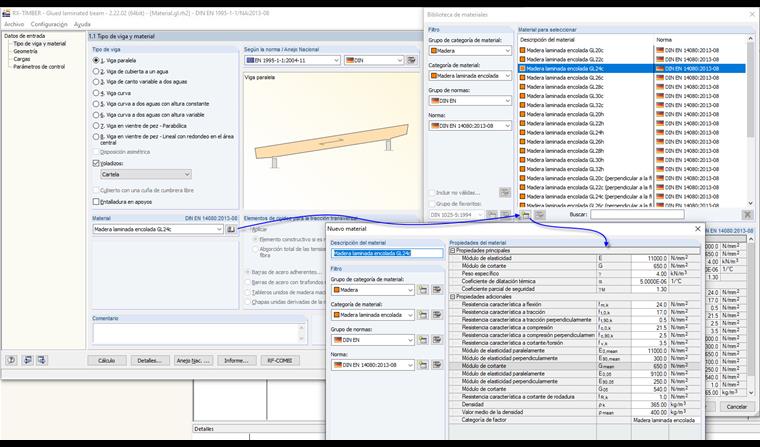Click the Informe... button
The width and height of the screenshot is (760, 447).
click(x=236, y=361)
